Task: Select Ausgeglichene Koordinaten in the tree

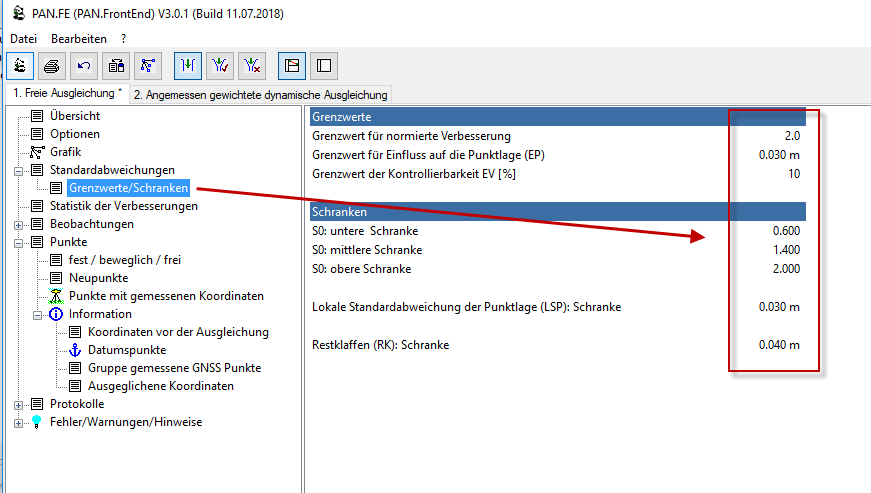Action: click(x=160, y=386)
